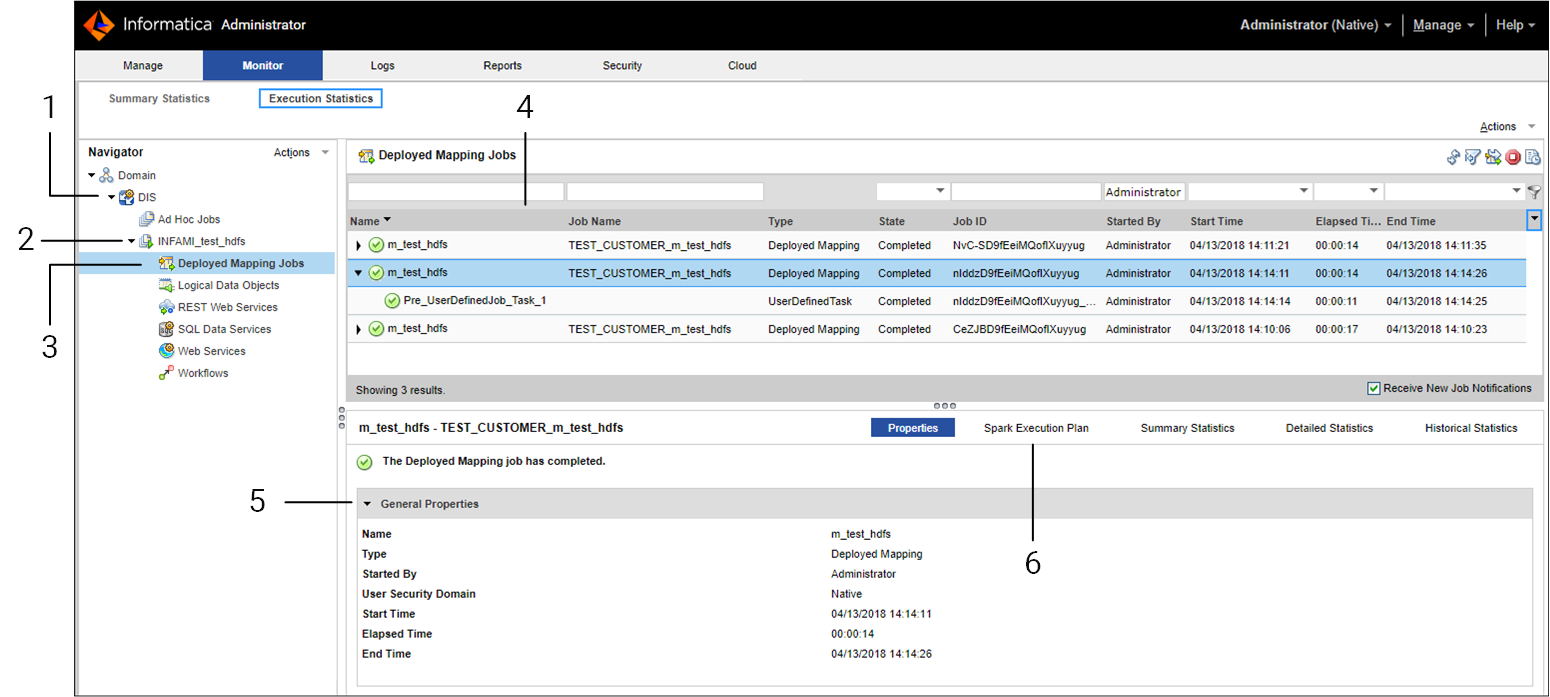The width and height of the screenshot is (1550, 697).
Task: Click the reissue mapping job toolbar icon
Action: (1493, 157)
